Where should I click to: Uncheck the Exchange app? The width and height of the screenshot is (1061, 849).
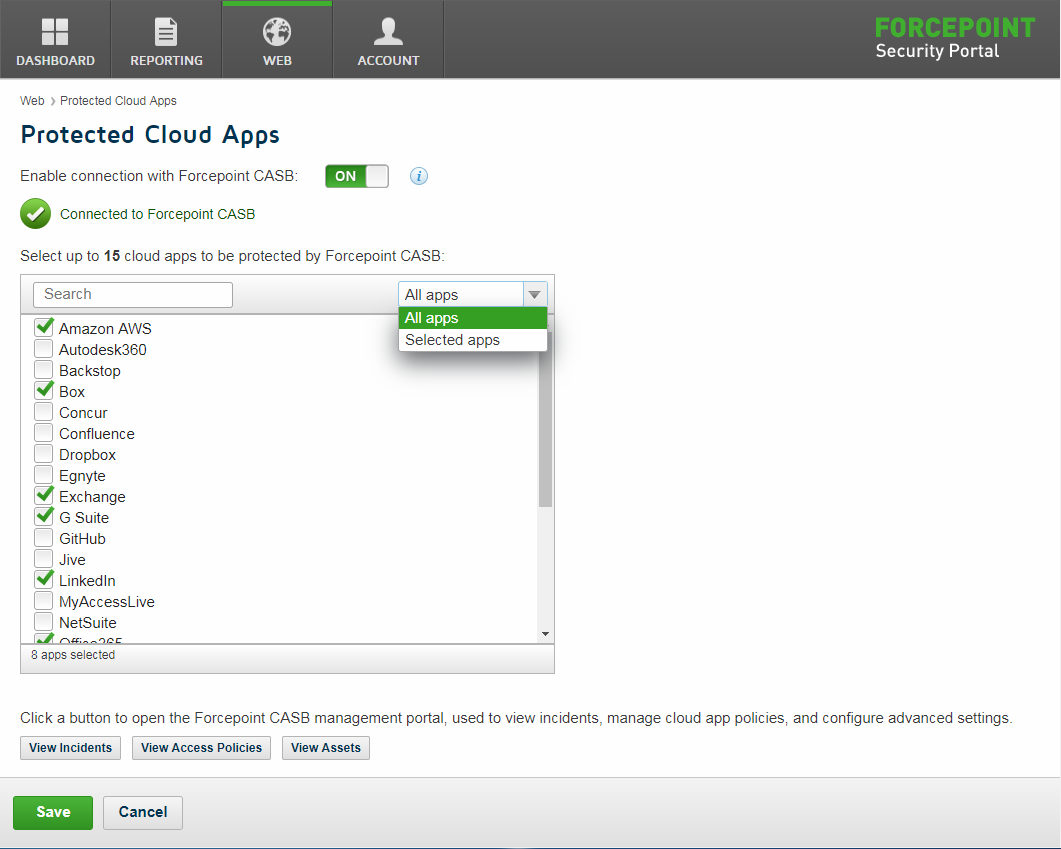[x=44, y=496]
